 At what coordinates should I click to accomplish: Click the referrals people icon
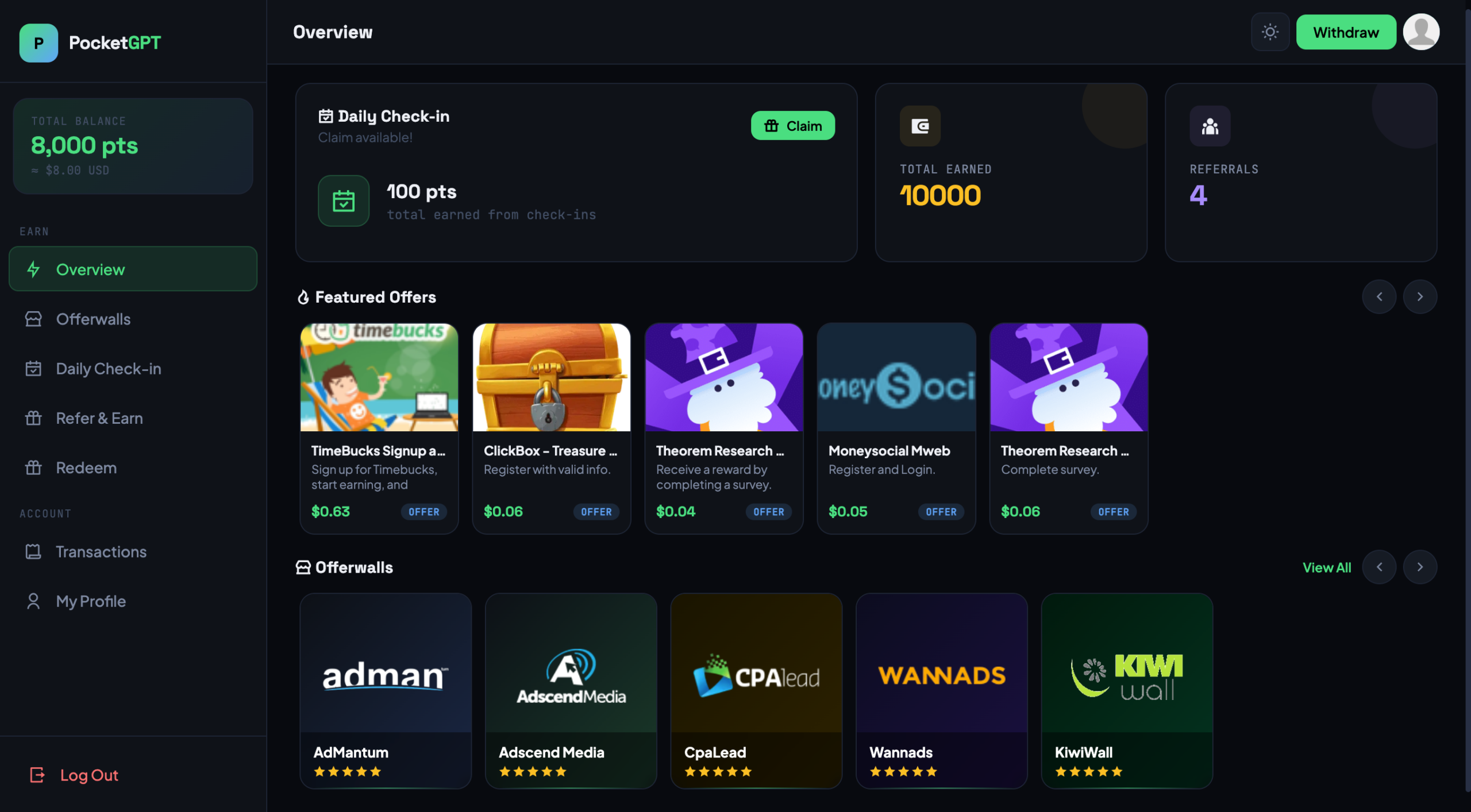[x=1210, y=126]
